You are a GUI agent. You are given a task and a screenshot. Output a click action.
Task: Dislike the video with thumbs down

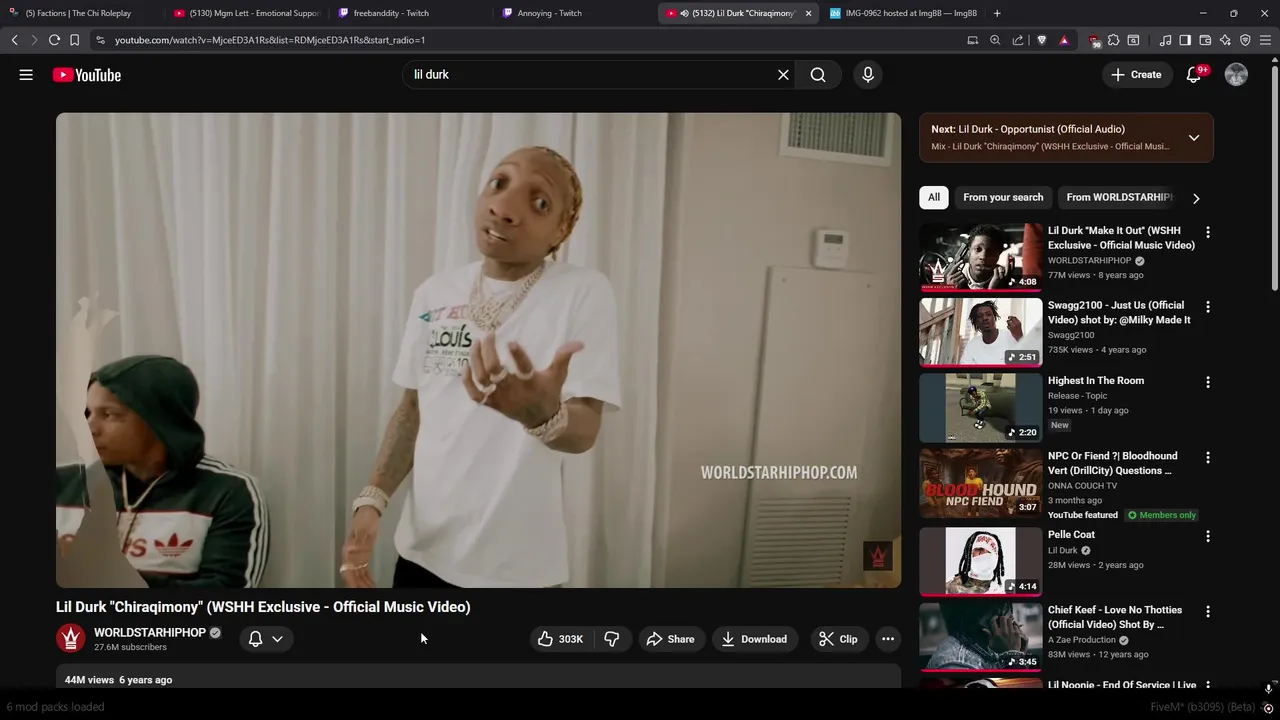(612, 639)
